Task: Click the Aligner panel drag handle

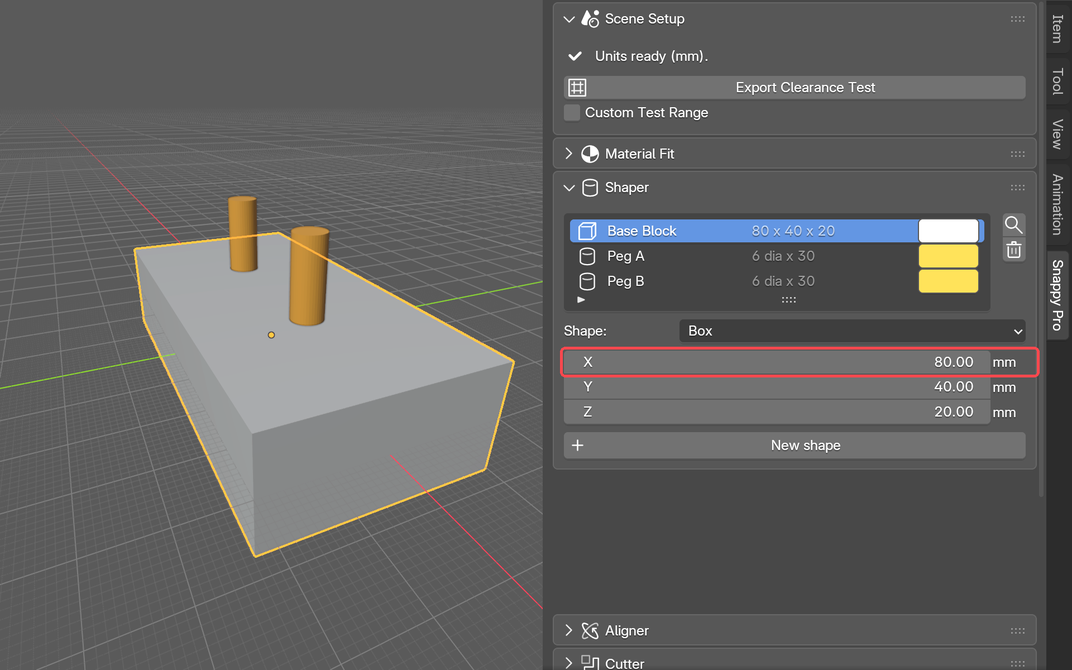Action: pos(1017,630)
